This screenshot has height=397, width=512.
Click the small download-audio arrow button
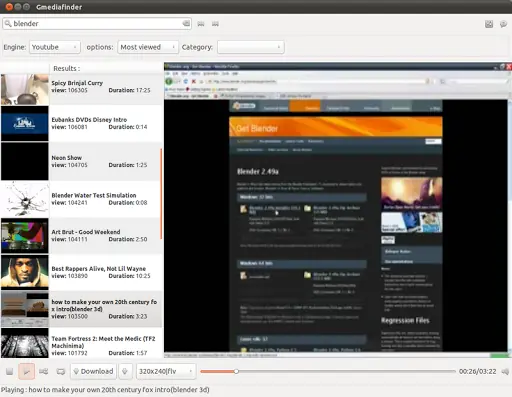(x=125, y=371)
